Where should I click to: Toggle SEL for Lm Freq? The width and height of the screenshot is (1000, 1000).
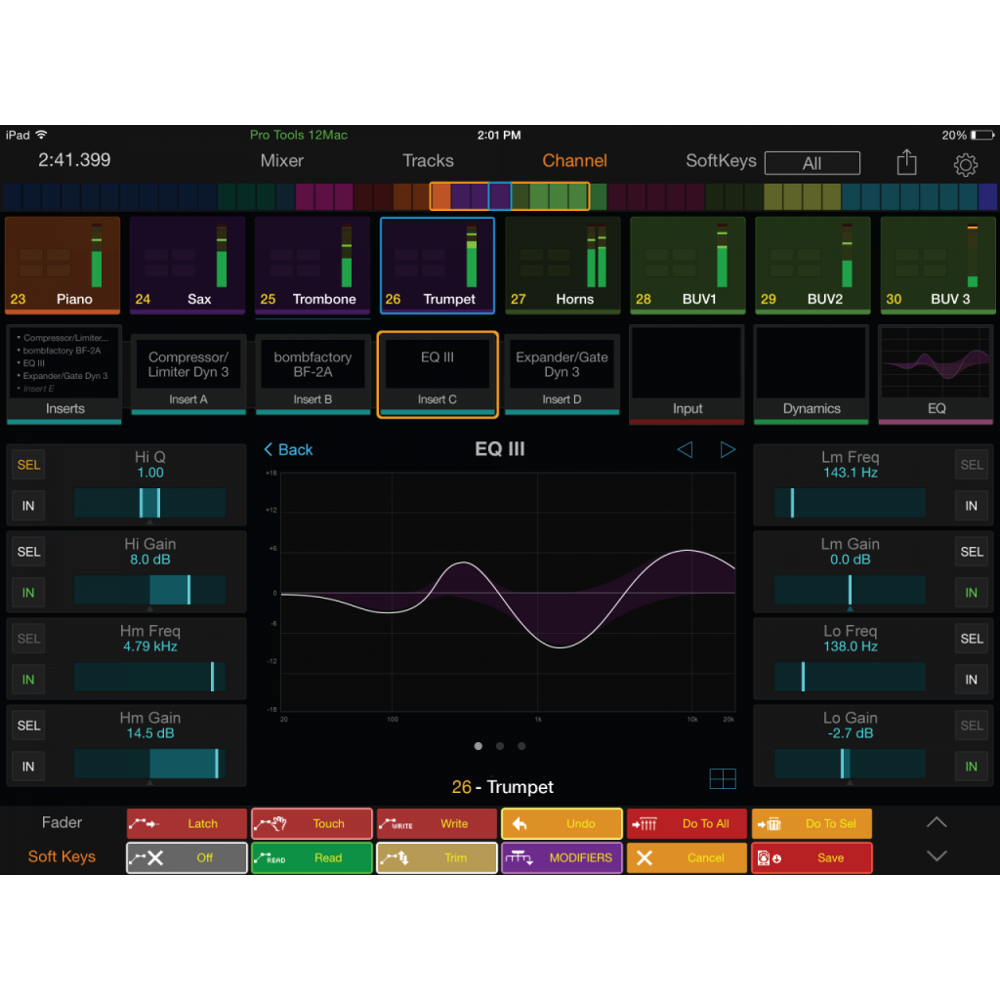pyautogui.click(x=971, y=465)
